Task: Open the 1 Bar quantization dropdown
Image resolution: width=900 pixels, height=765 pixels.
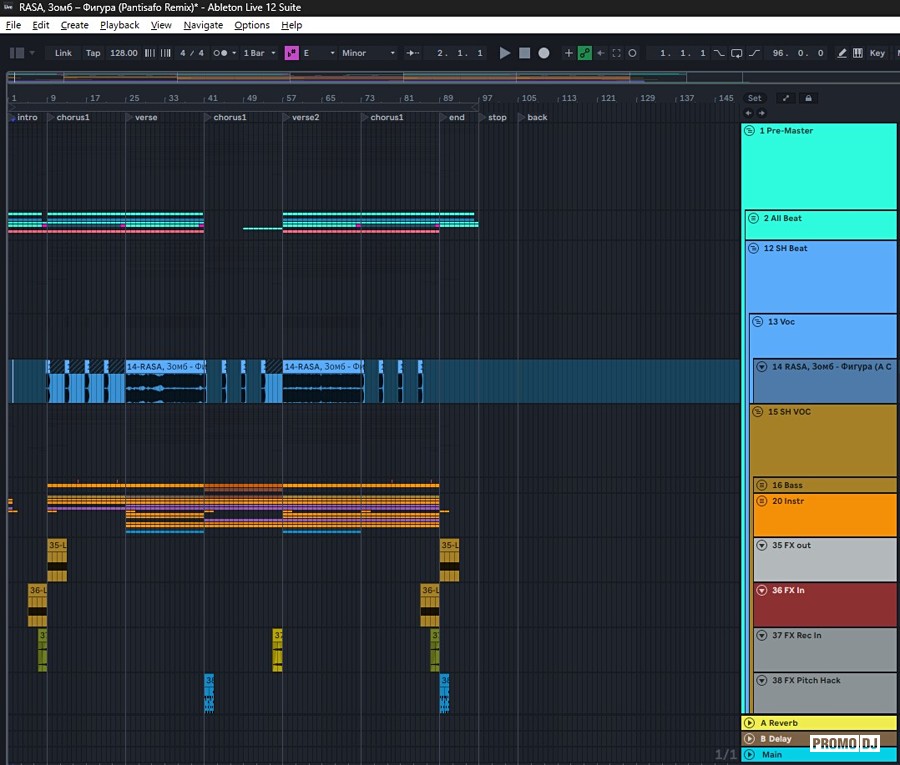Action: [x=260, y=53]
